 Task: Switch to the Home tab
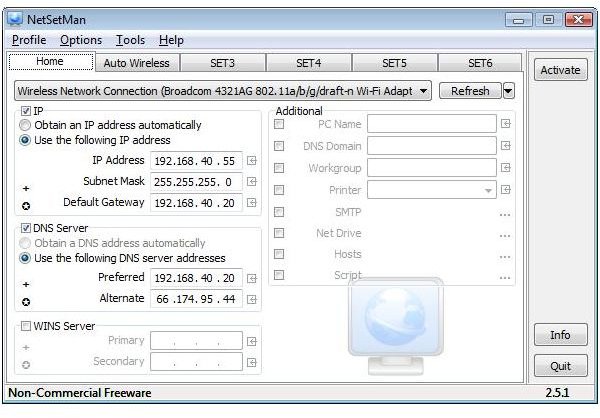tap(51, 62)
